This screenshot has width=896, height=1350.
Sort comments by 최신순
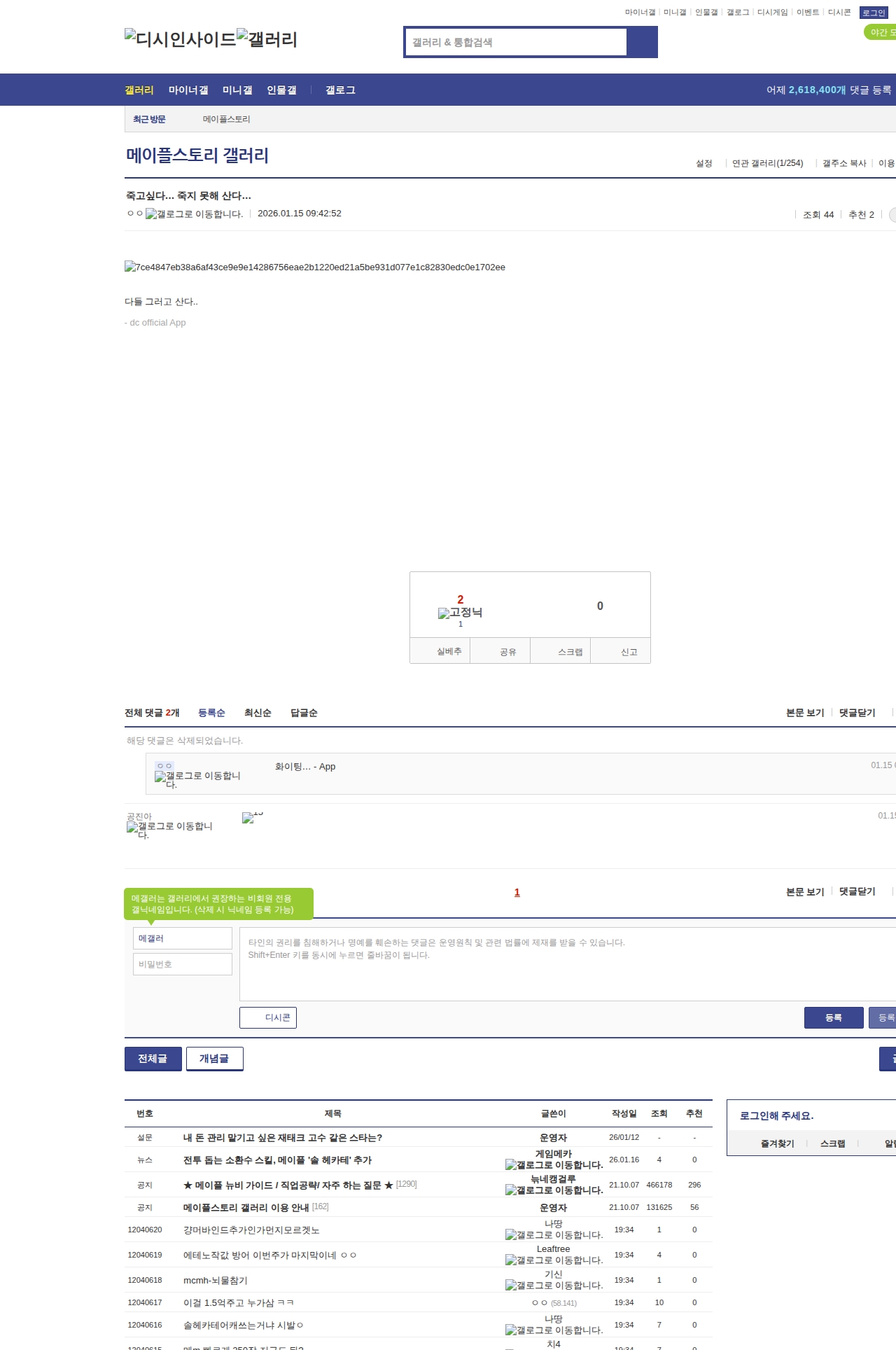point(258,713)
